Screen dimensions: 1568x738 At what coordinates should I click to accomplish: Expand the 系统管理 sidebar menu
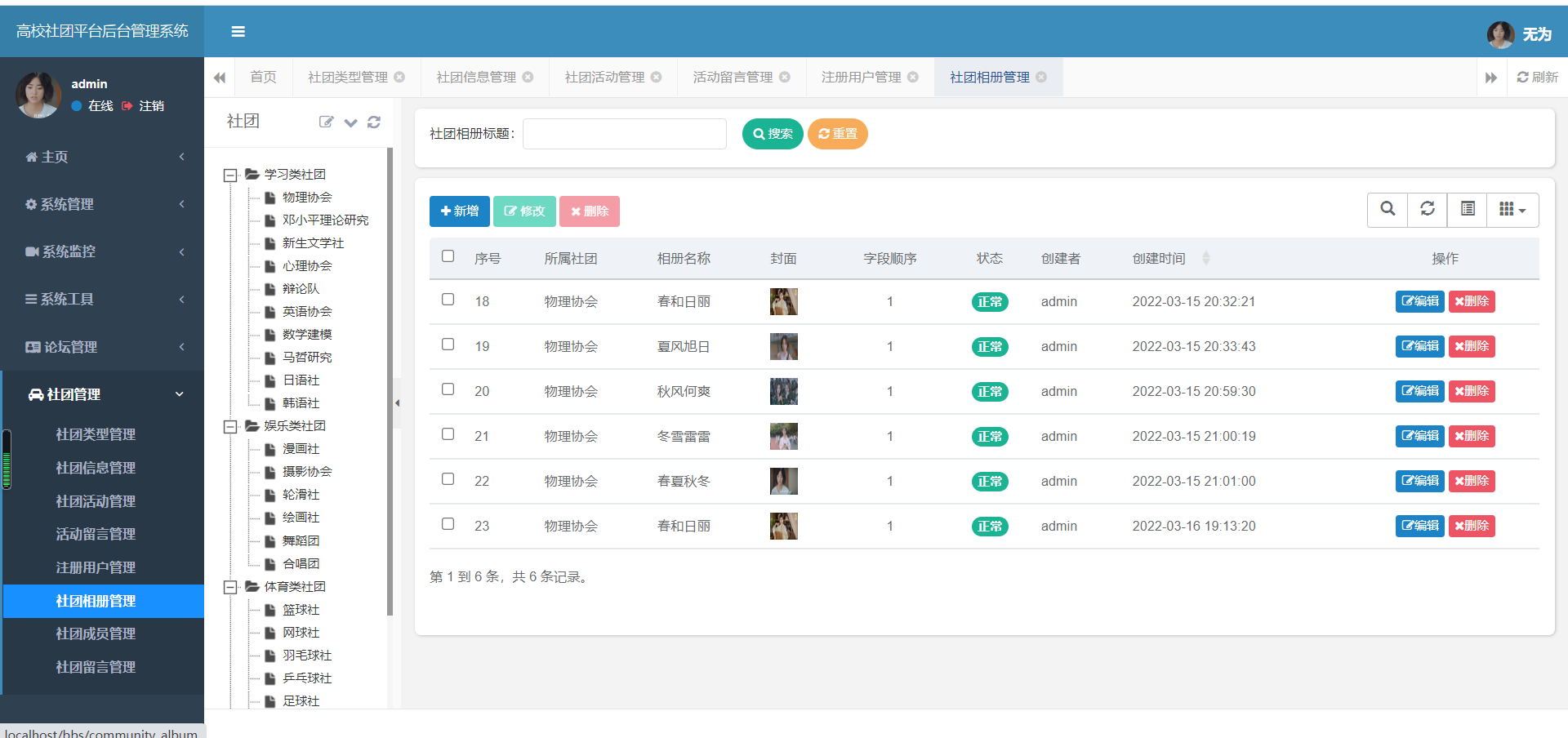102,204
